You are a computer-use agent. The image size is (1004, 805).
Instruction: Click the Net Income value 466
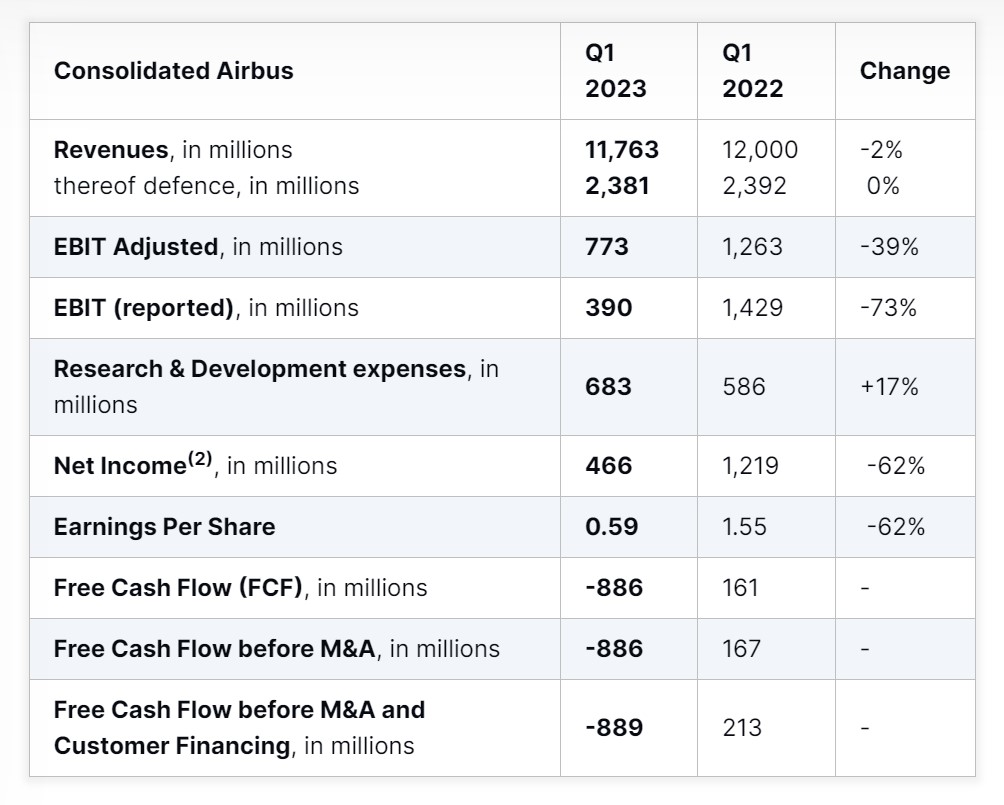[608, 466]
